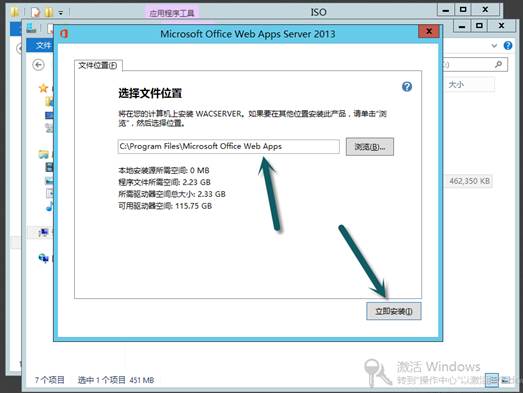Select libraries folder icon in navigation pane
The image size is (523, 393).
(x=44, y=154)
